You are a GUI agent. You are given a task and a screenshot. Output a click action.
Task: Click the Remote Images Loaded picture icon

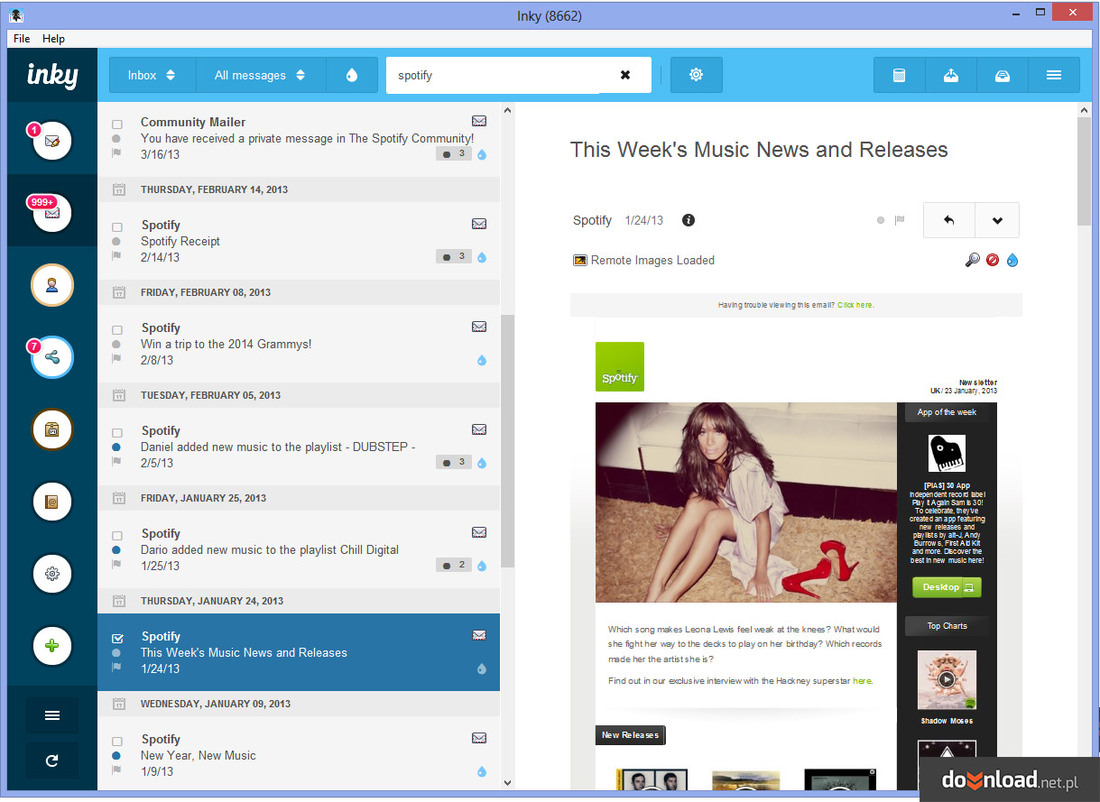coord(580,260)
